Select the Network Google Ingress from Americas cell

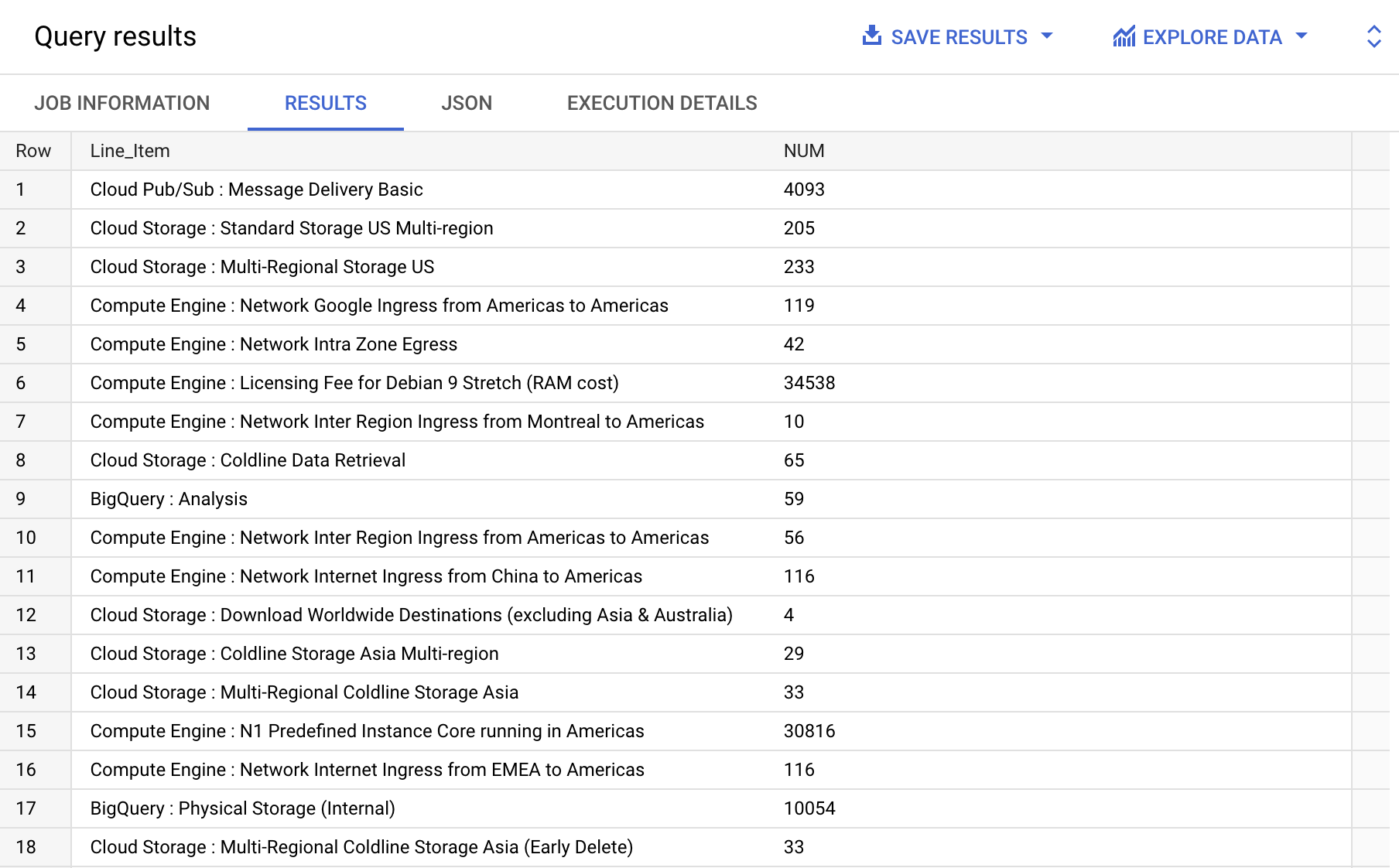(379, 306)
